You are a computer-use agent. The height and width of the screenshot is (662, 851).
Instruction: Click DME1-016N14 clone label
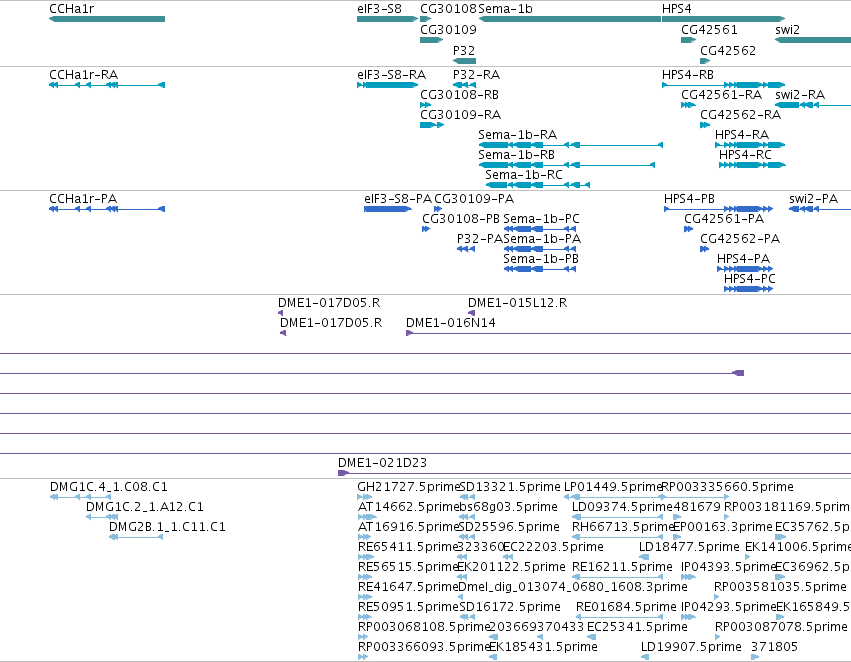click(x=450, y=323)
